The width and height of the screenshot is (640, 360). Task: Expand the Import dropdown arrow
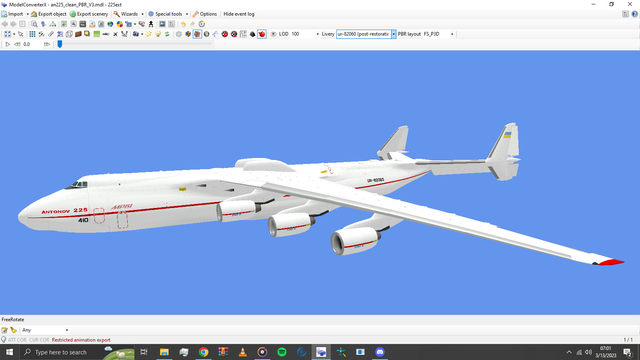[x=27, y=14]
